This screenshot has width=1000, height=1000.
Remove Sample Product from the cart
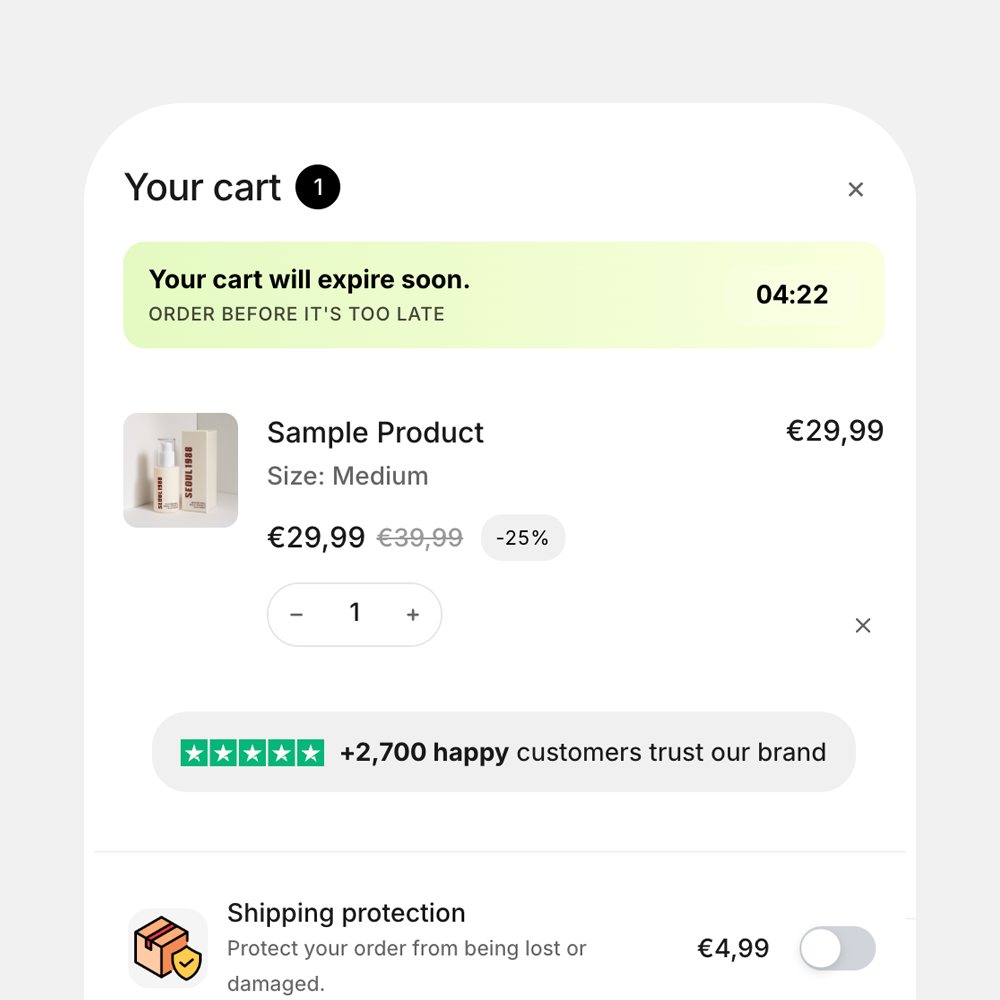click(862, 626)
